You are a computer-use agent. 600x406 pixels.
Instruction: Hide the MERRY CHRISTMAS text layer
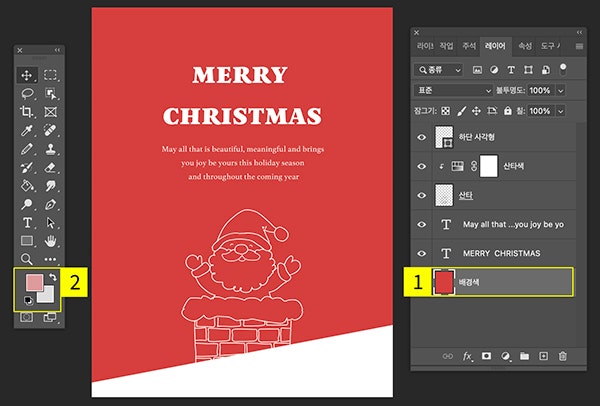coord(421,253)
